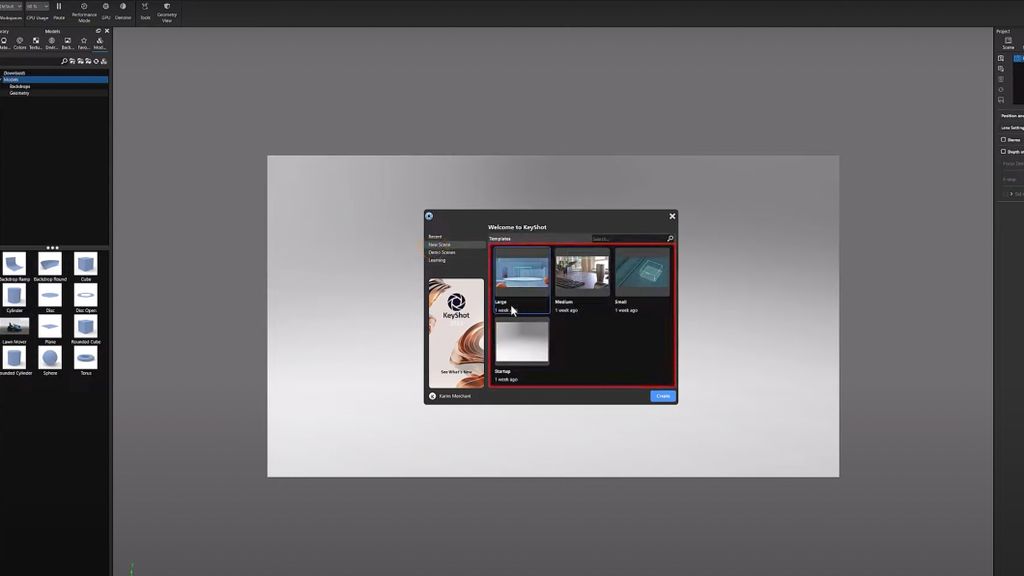Click the templates search field
The image size is (1024, 576).
pos(628,238)
